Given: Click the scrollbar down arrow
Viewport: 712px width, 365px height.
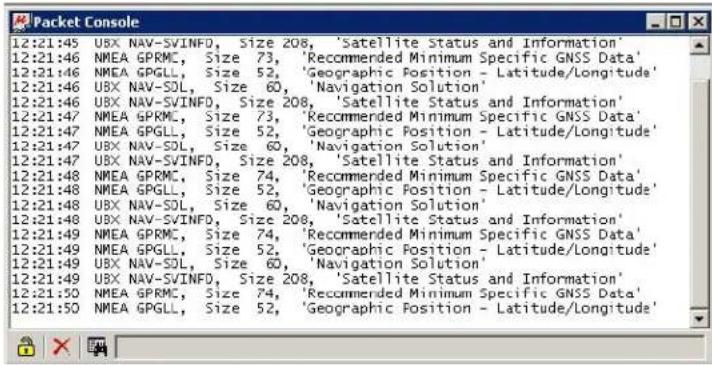Looking at the screenshot, I should [x=699, y=320].
